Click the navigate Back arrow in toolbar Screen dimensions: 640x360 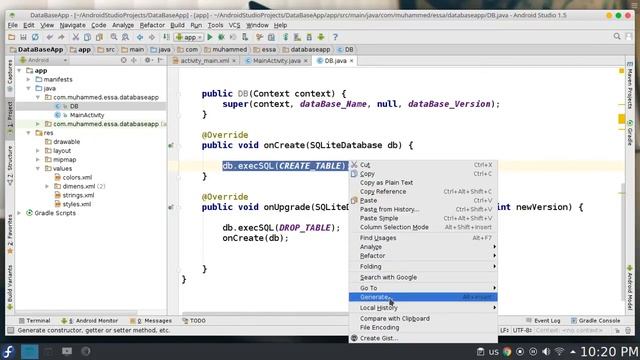[140, 37]
